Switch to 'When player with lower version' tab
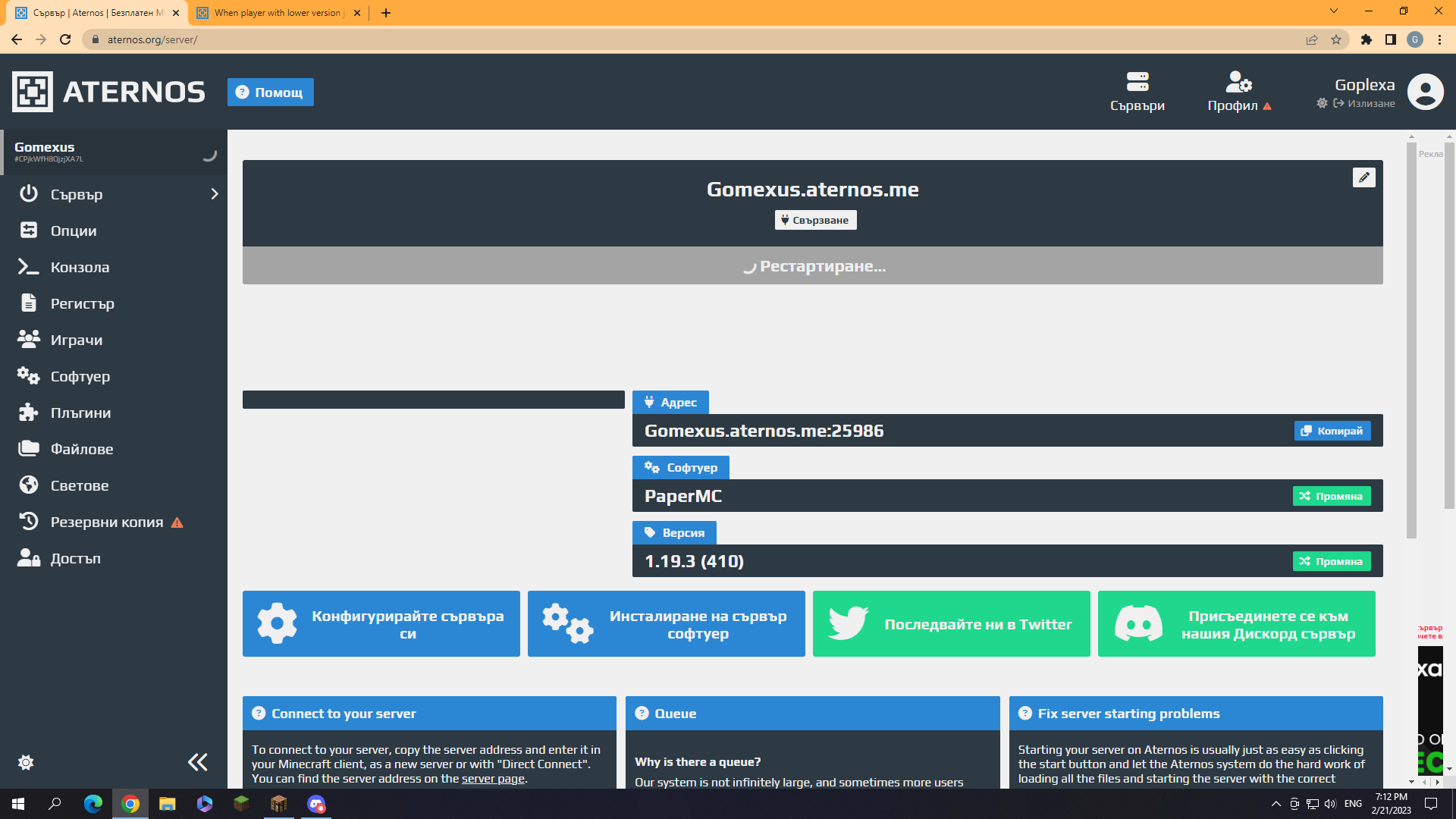 tap(278, 13)
